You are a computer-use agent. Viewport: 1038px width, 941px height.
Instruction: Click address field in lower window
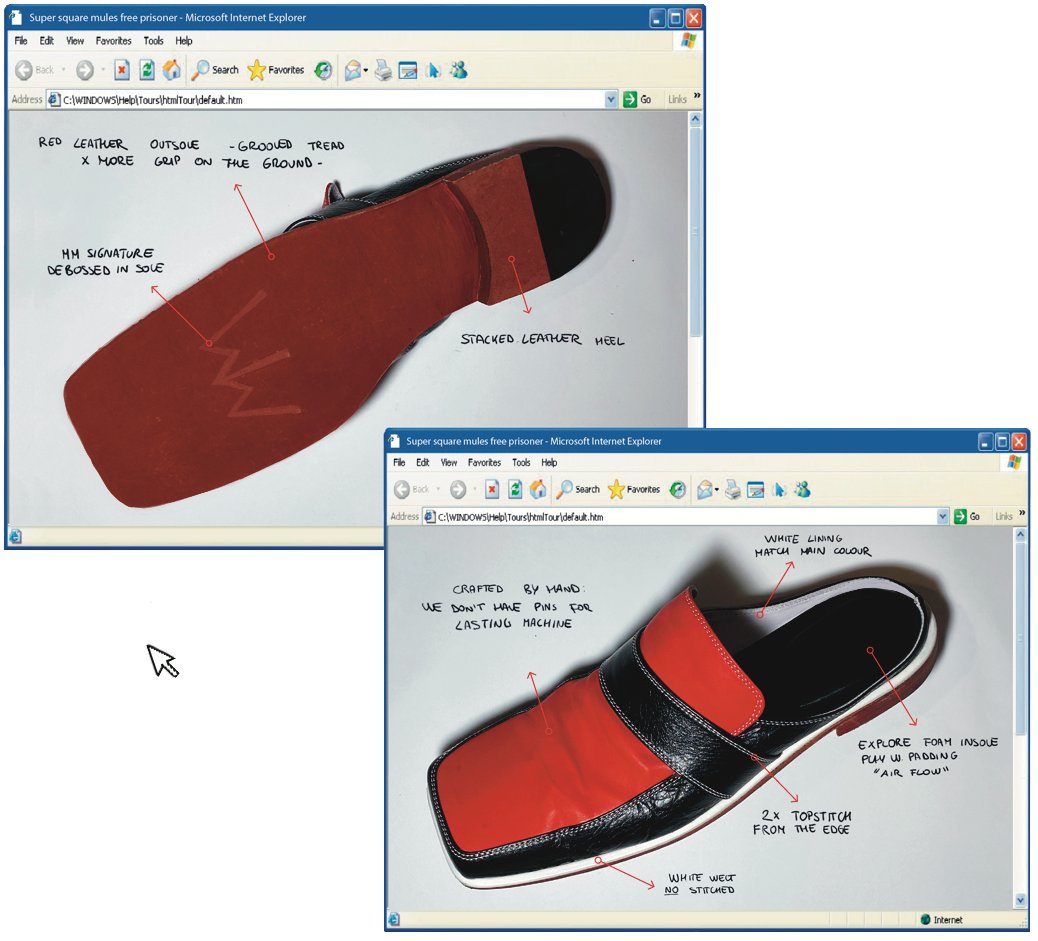point(686,517)
